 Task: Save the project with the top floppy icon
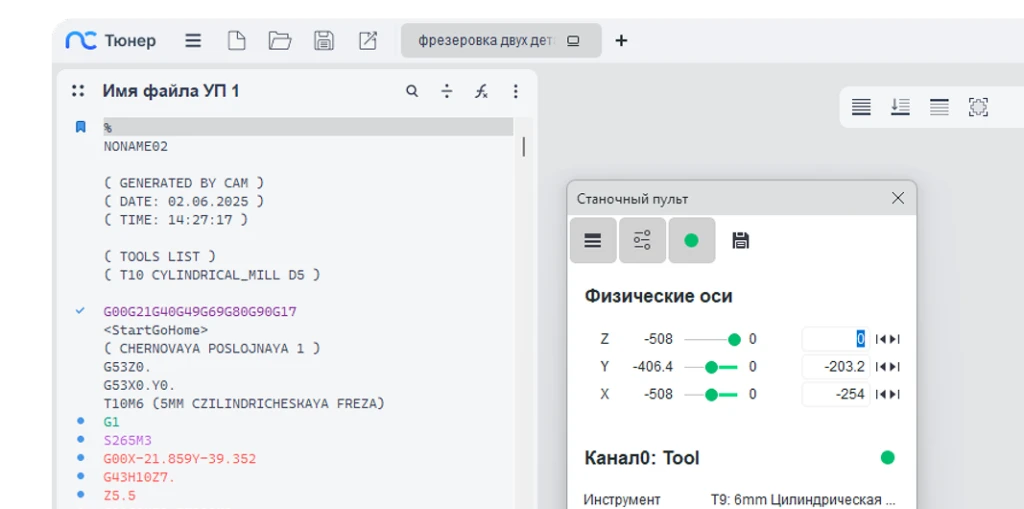324,41
